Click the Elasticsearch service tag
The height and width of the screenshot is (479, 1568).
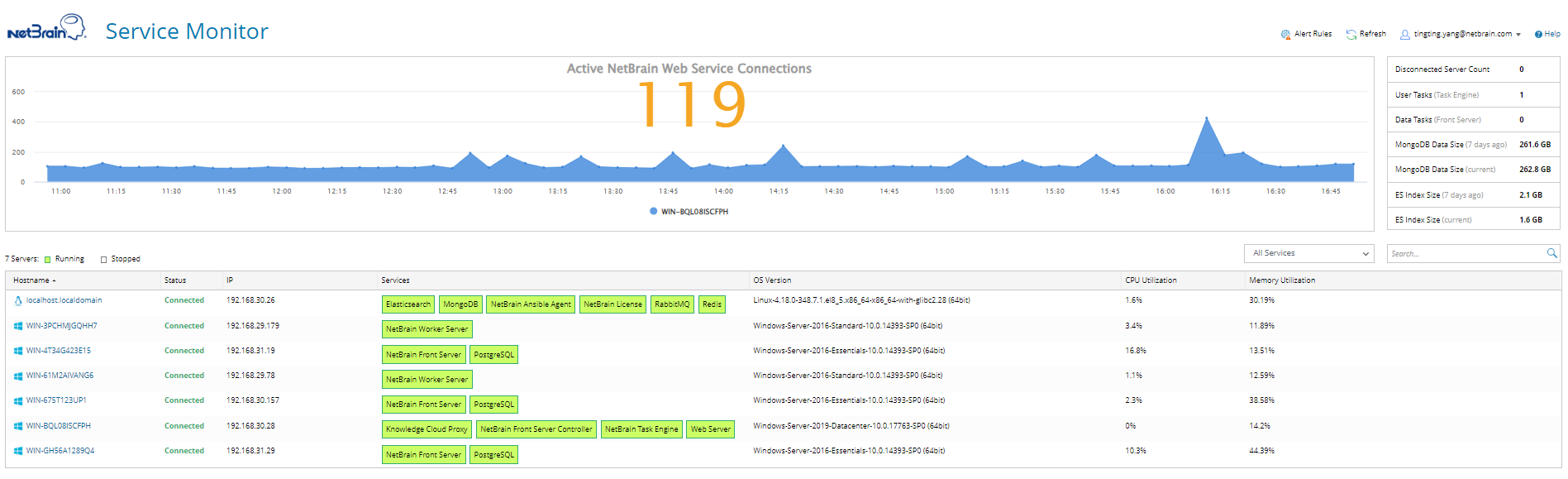click(x=408, y=304)
